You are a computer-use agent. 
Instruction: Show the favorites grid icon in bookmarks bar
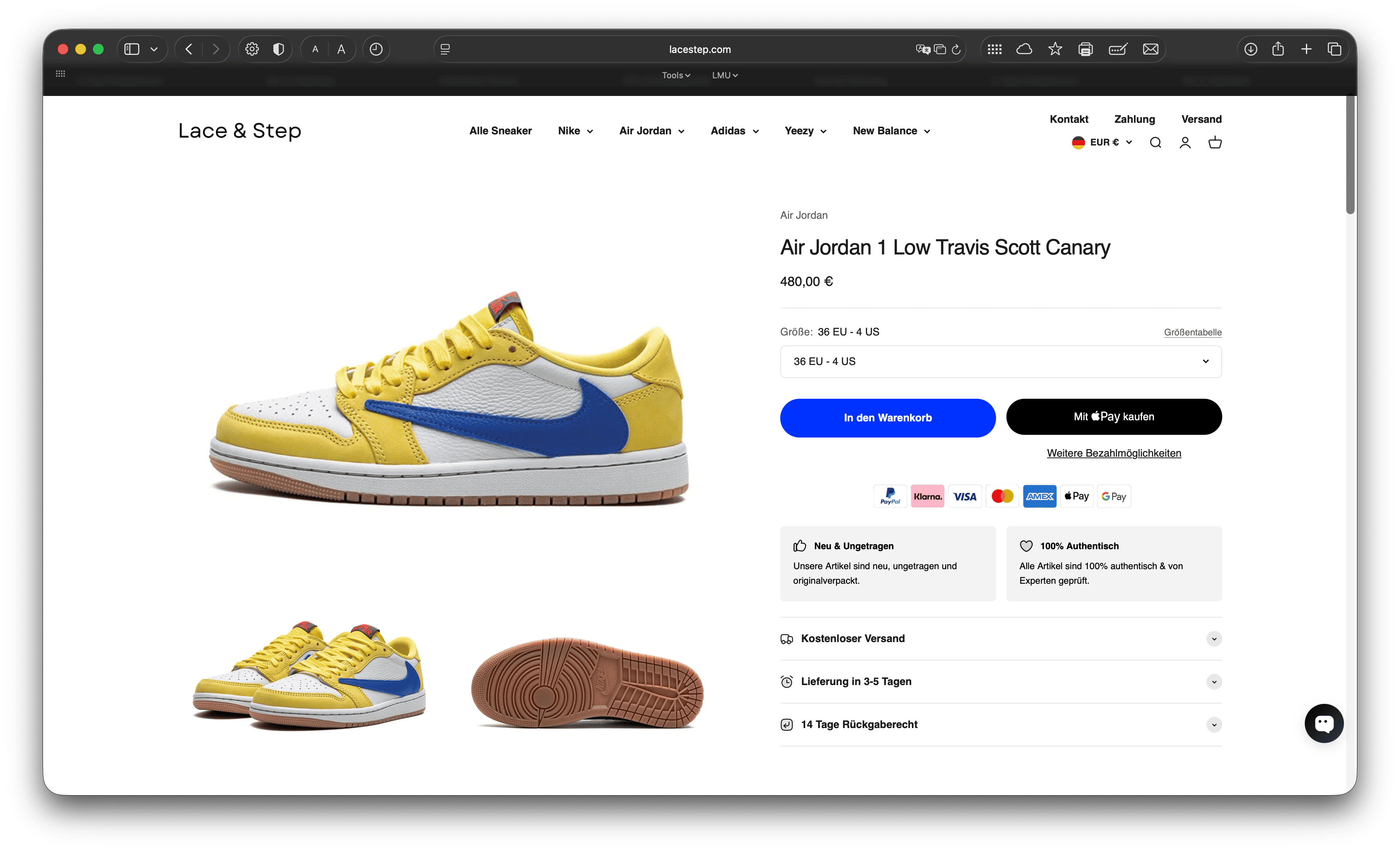60,74
